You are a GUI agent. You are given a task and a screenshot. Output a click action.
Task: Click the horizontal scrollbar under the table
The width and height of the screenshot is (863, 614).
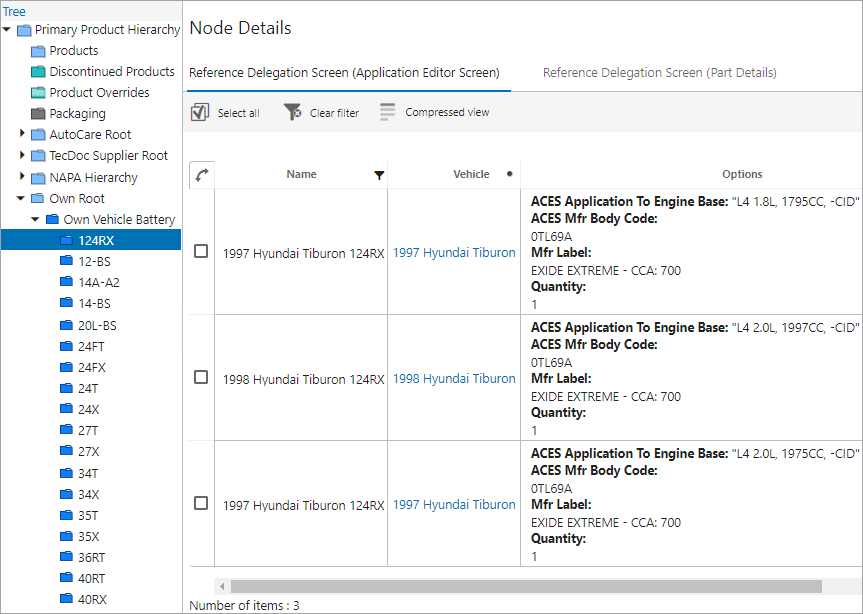tap(526, 586)
